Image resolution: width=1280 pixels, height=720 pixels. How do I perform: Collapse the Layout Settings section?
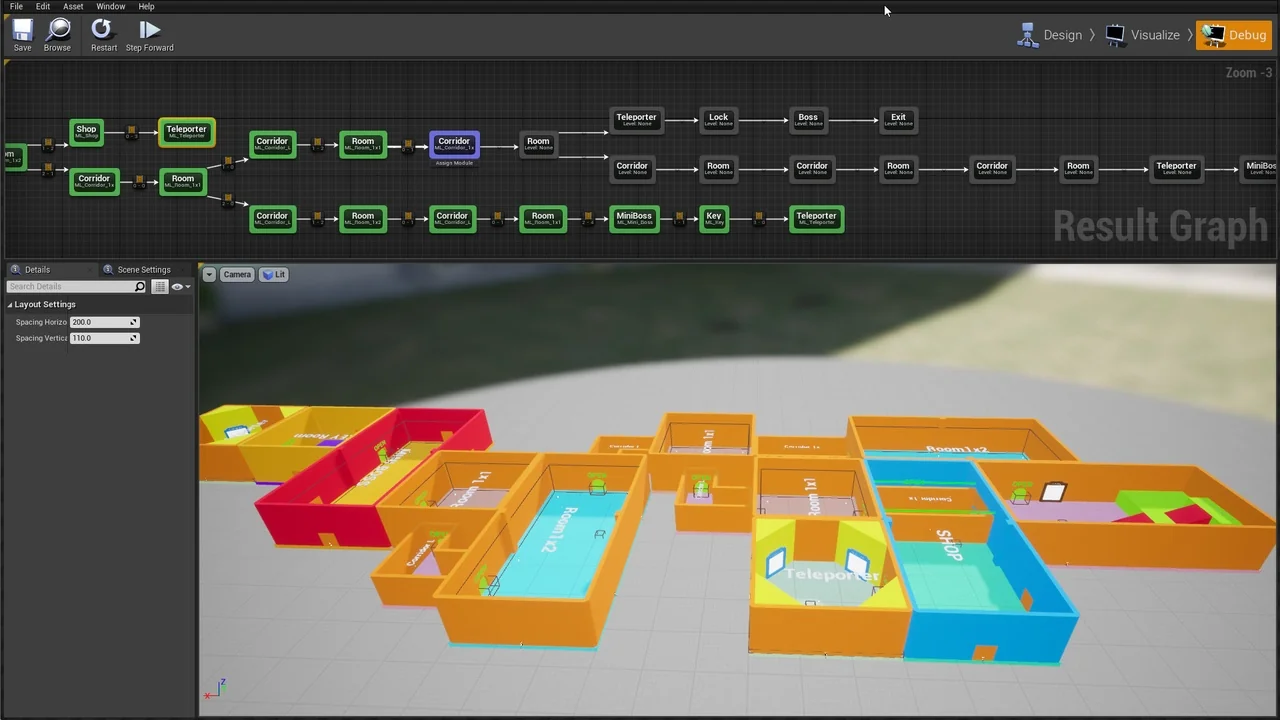click(x=10, y=305)
